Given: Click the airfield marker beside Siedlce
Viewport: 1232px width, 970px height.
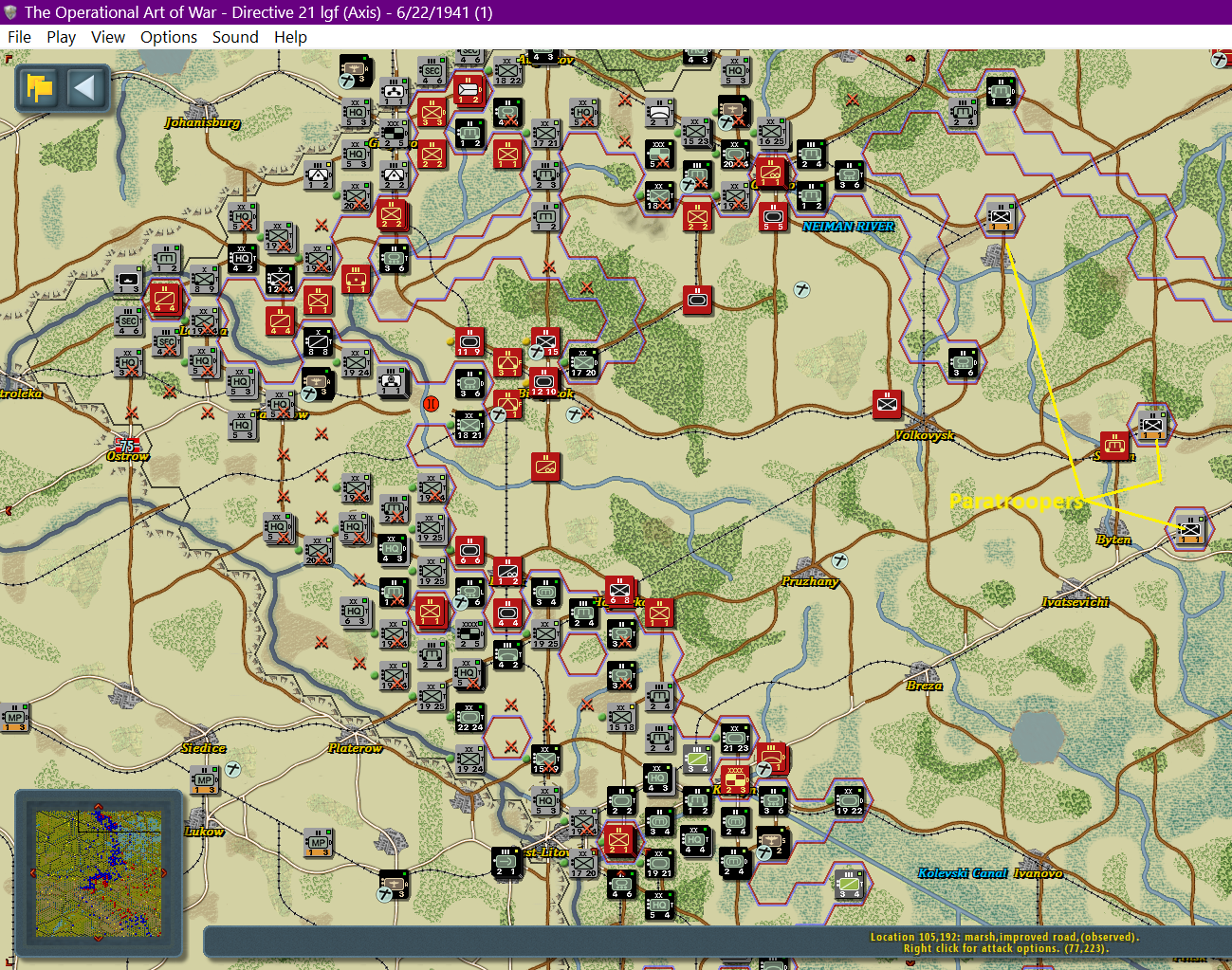Looking at the screenshot, I should [233, 769].
